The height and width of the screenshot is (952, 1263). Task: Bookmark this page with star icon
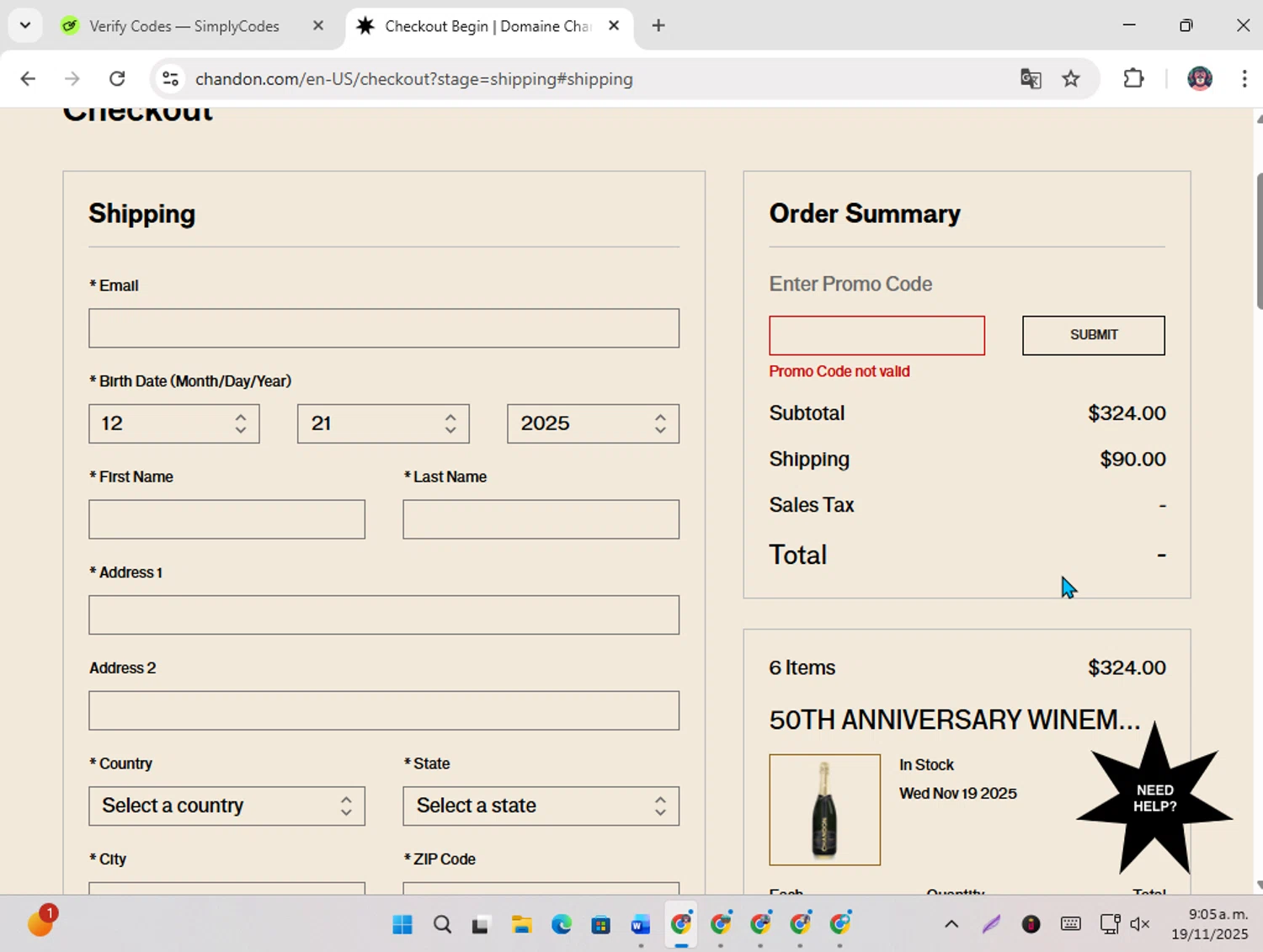[1070, 78]
